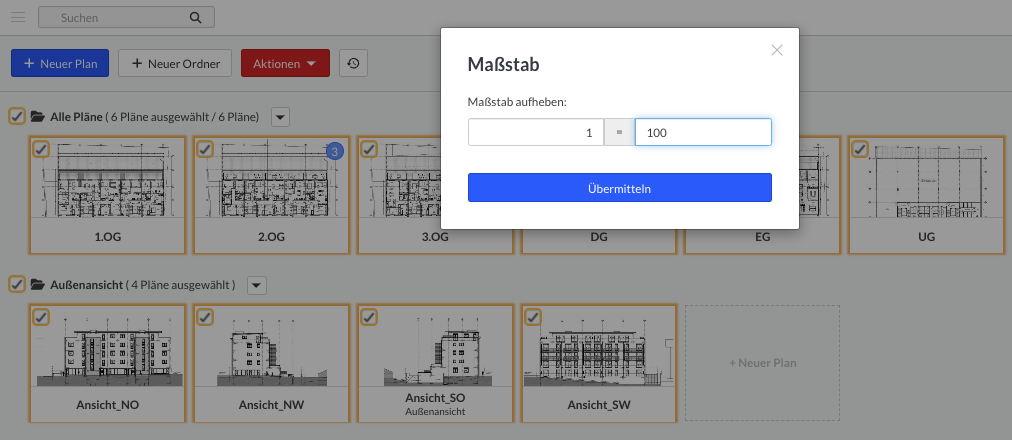Viewport: 1012px width, 440px height.
Task: Click the Neuer Plan button
Action: [x=60, y=63]
